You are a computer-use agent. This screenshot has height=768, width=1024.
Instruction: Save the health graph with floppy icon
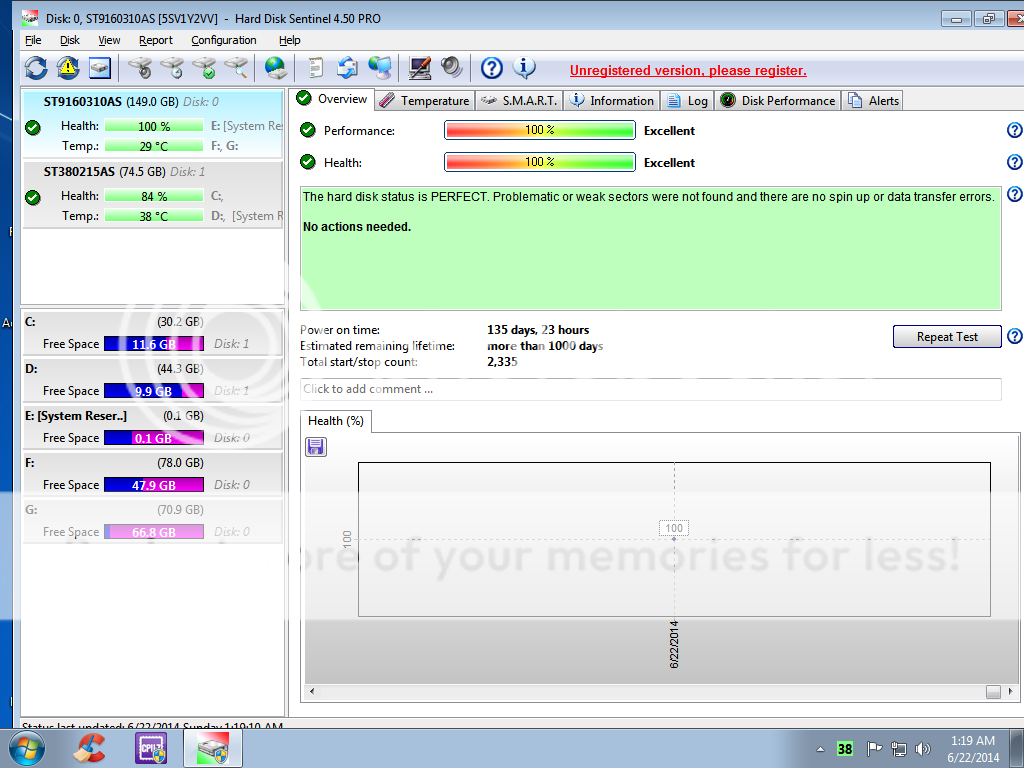(x=316, y=447)
